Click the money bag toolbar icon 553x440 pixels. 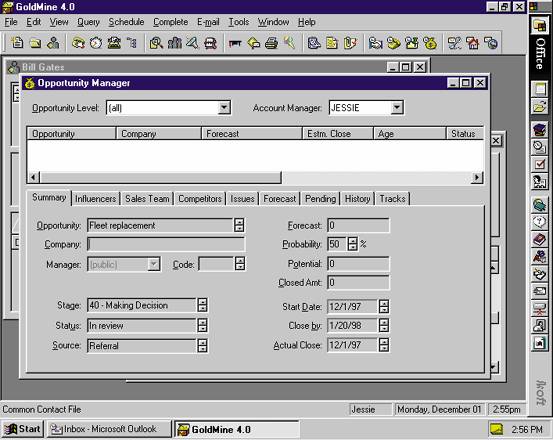coord(430,43)
